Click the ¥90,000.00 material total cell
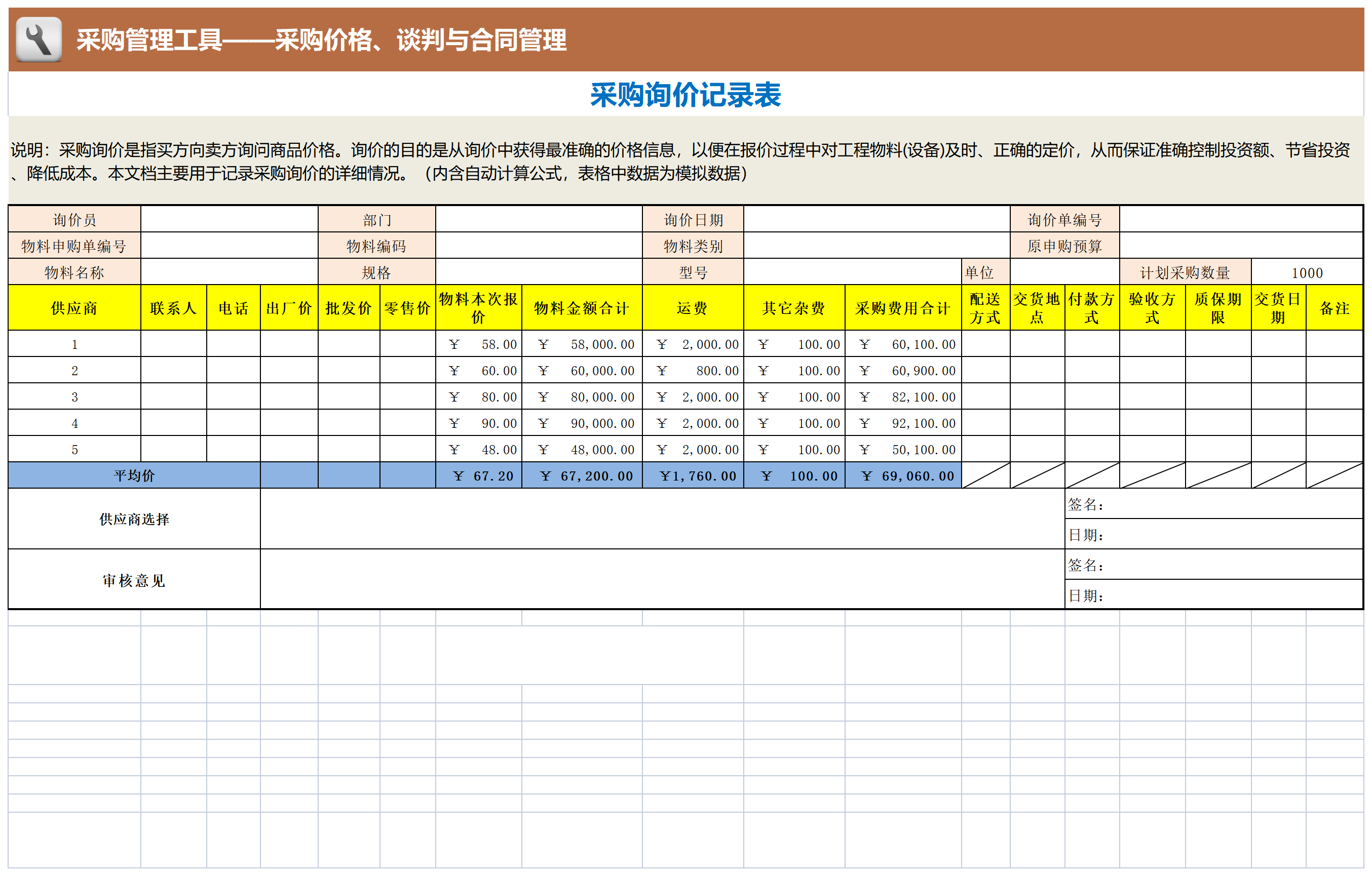The height and width of the screenshot is (876, 1372). pos(582,423)
